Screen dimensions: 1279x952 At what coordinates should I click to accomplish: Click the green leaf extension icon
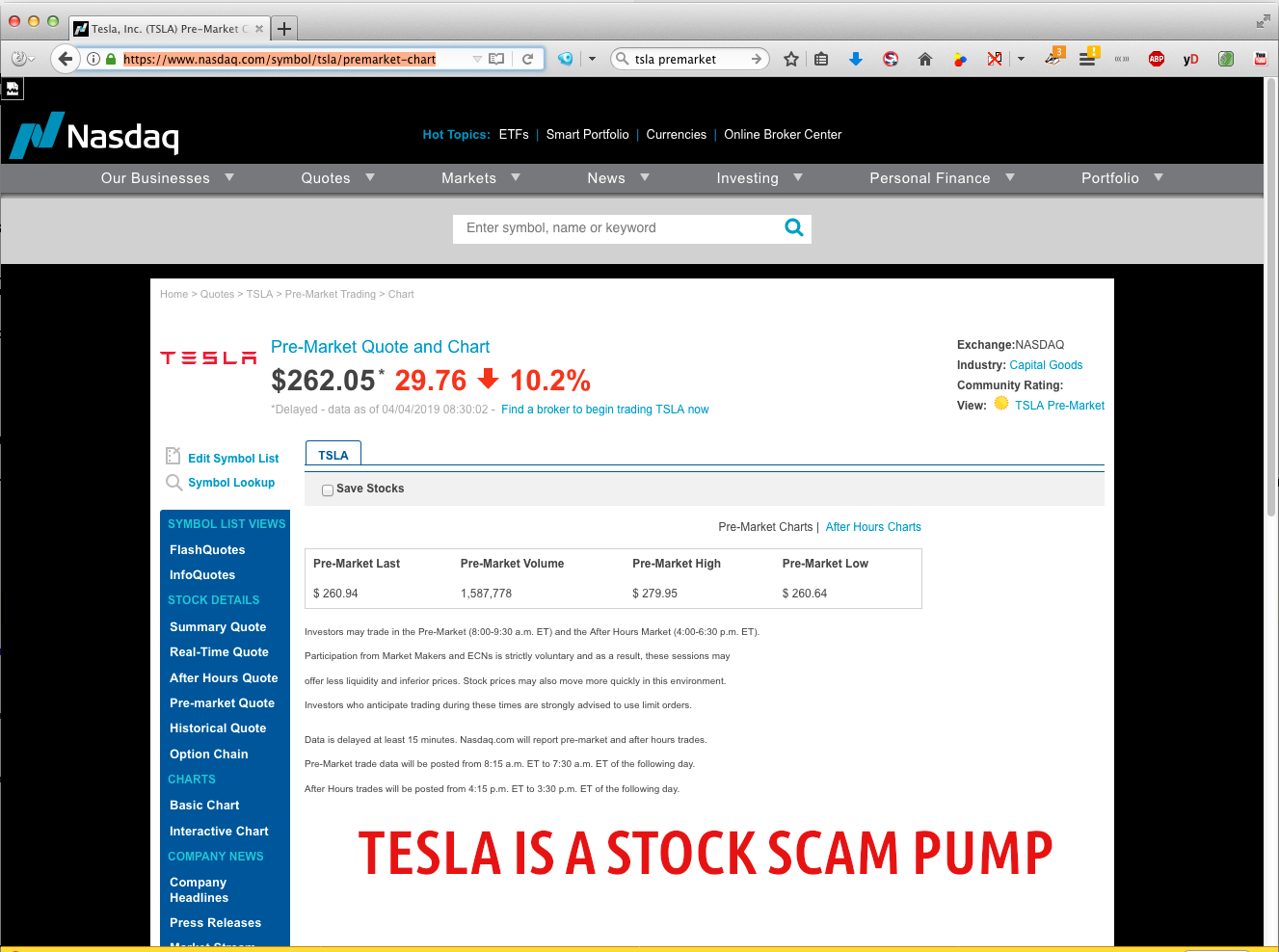pos(1226,59)
